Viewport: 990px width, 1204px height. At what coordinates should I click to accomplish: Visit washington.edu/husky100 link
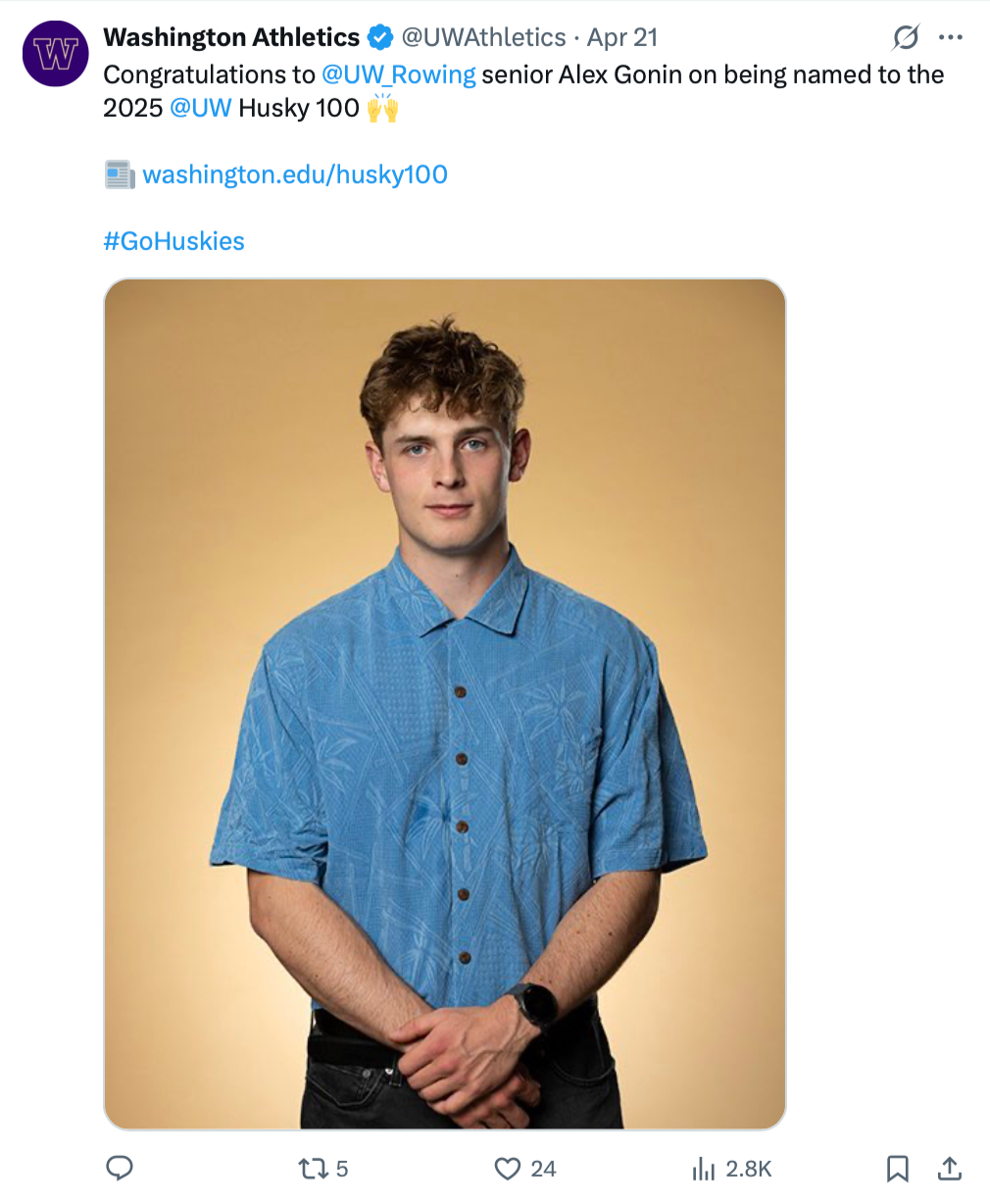[x=295, y=175]
